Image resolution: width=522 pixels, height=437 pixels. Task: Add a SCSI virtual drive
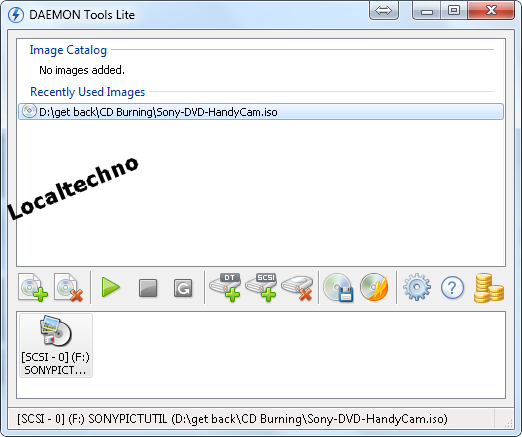click(x=261, y=287)
